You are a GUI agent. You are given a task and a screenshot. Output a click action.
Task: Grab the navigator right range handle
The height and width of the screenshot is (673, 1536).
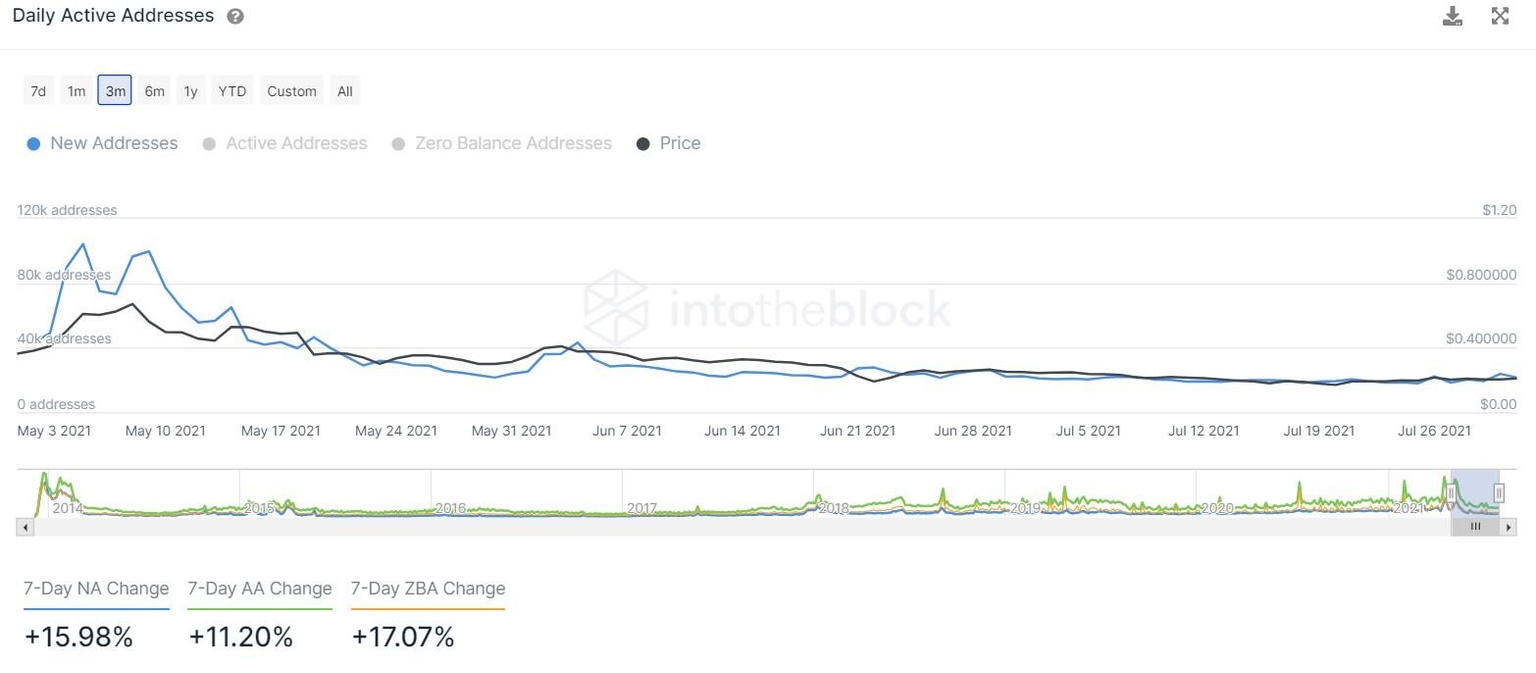click(x=1499, y=493)
